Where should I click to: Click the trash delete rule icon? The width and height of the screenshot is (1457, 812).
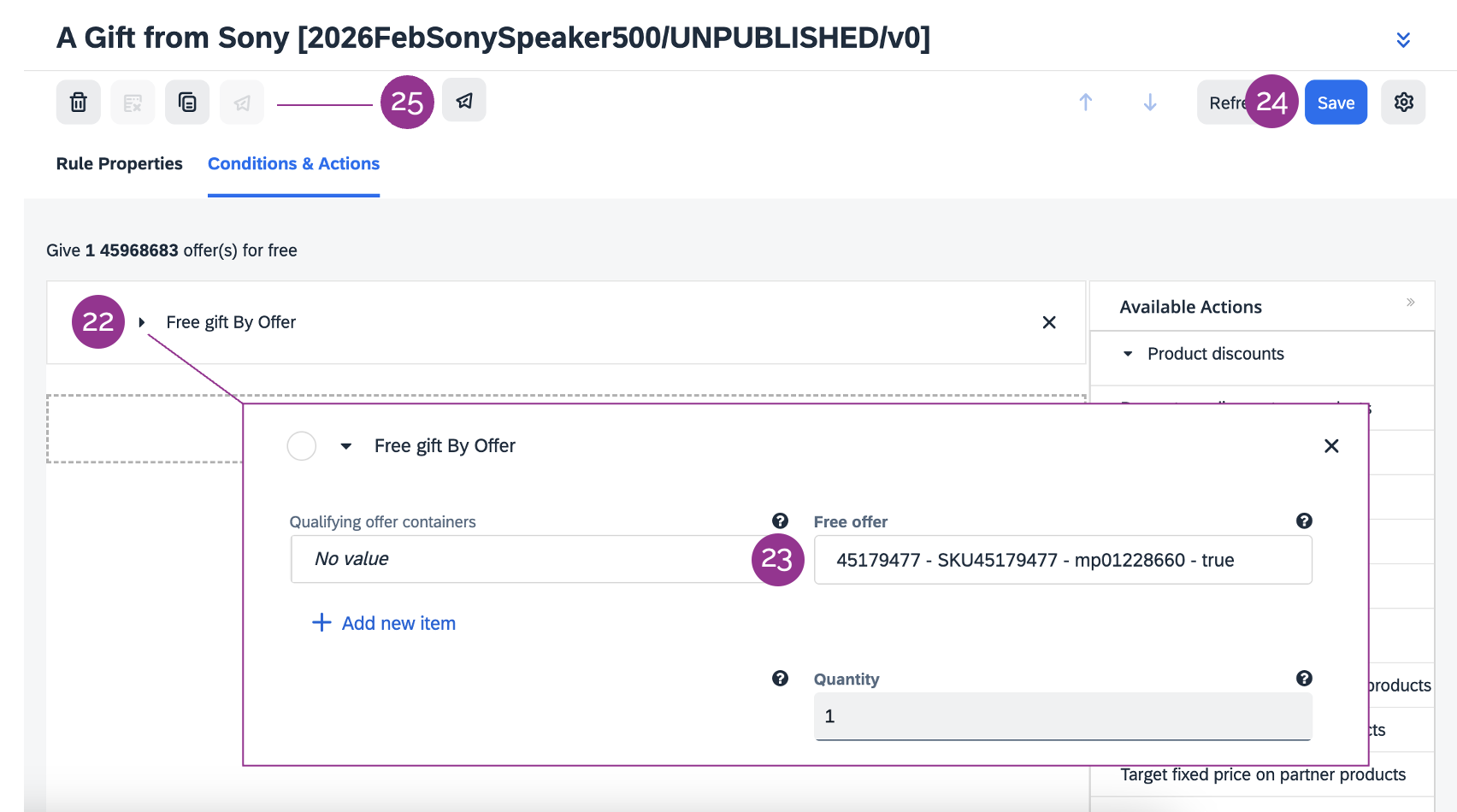click(x=79, y=103)
